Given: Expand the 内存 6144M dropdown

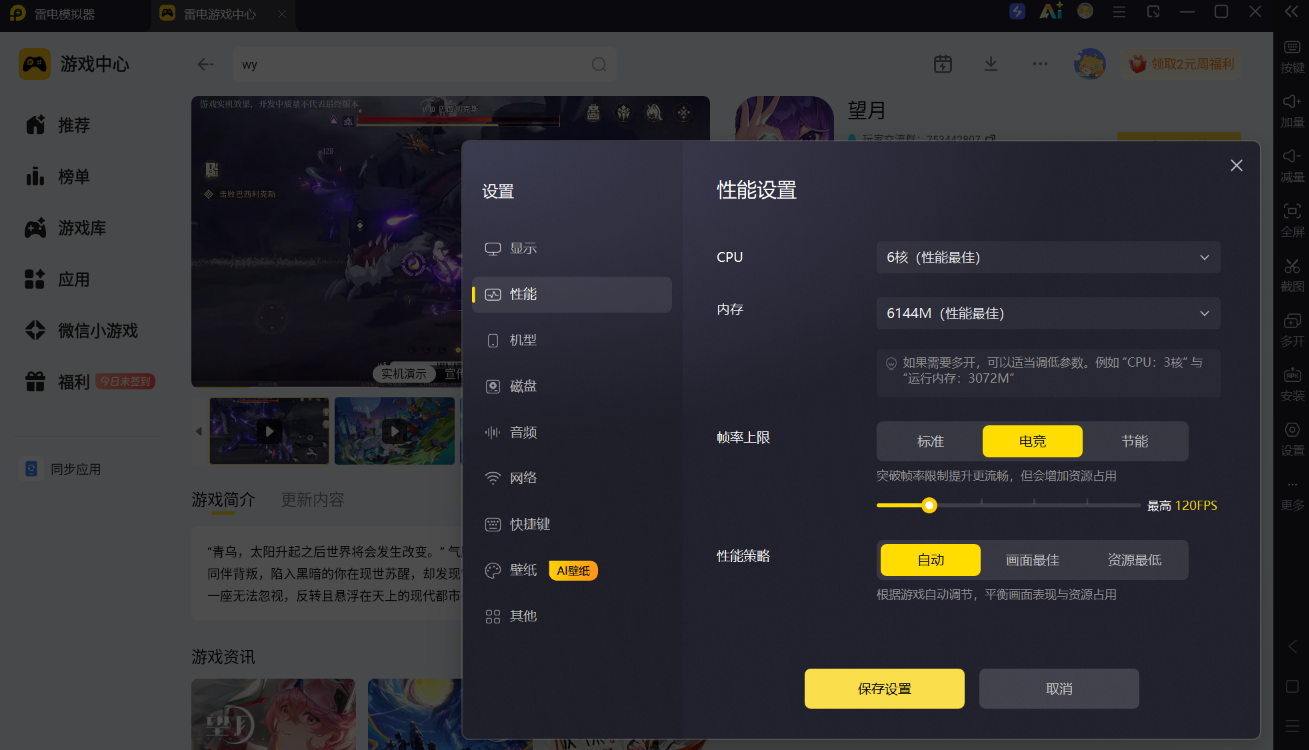Looking at the screenshot, I should click(x=1049, y=313).
